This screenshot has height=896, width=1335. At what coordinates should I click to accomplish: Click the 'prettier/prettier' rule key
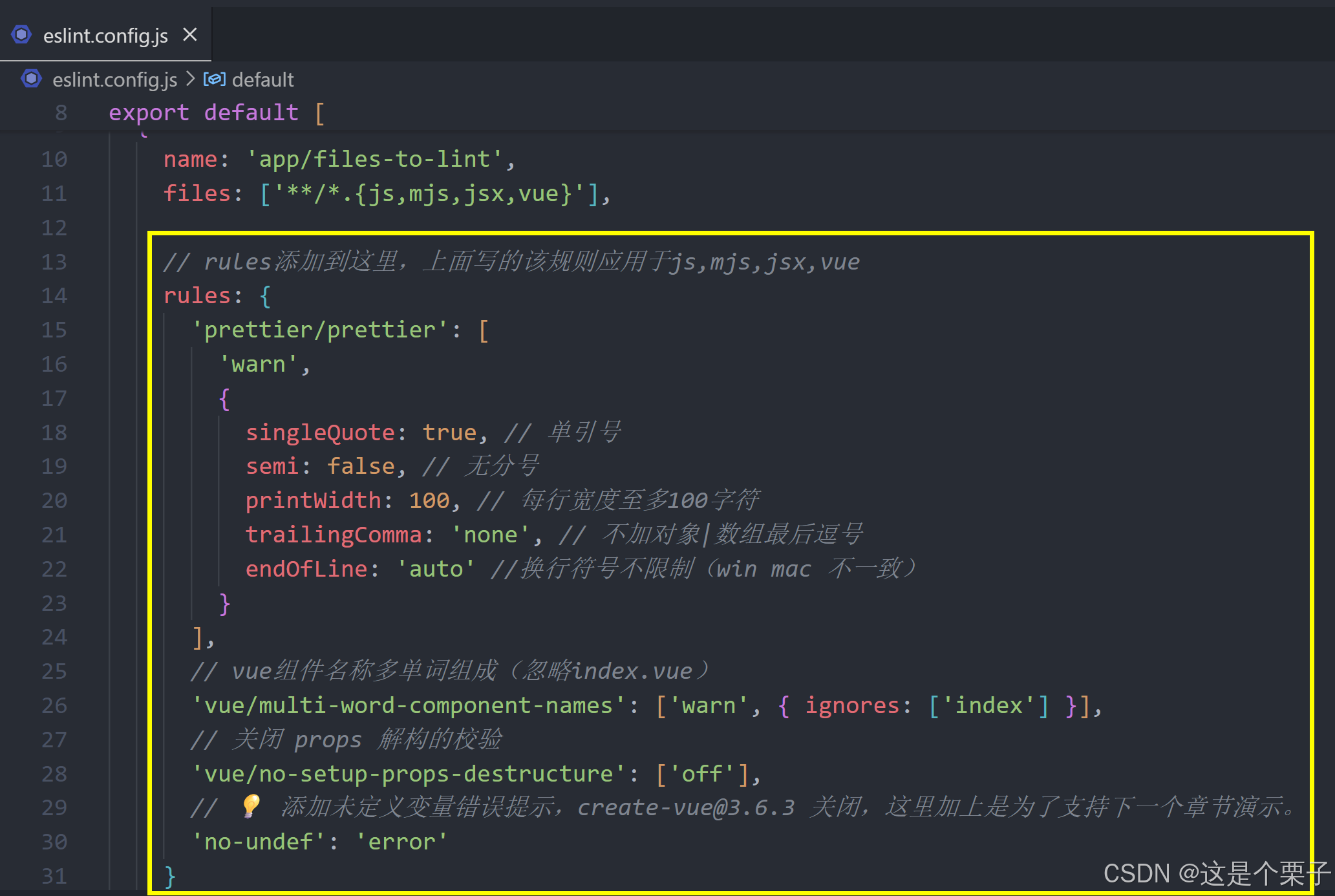320,330
